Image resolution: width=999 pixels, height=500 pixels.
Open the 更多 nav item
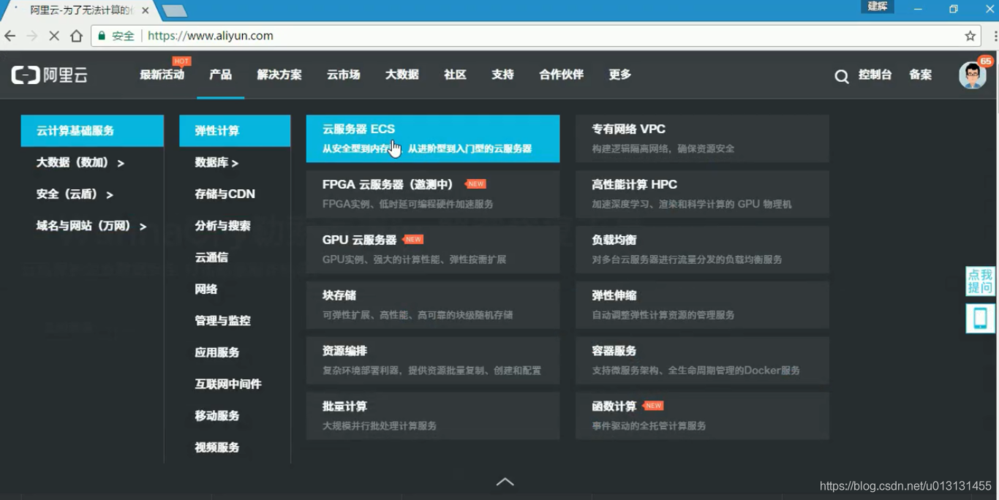point(620,75)
